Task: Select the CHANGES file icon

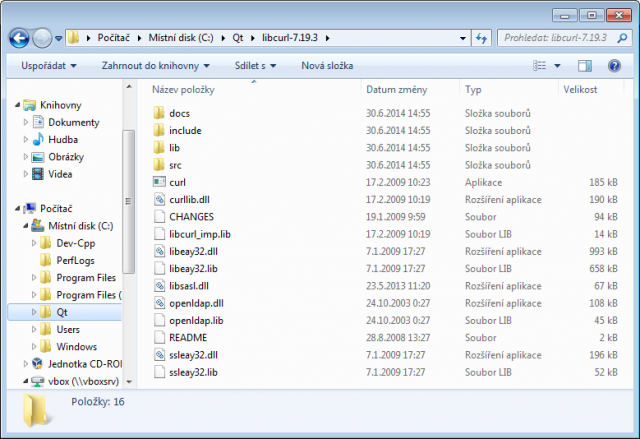Action: click(159, 217)
